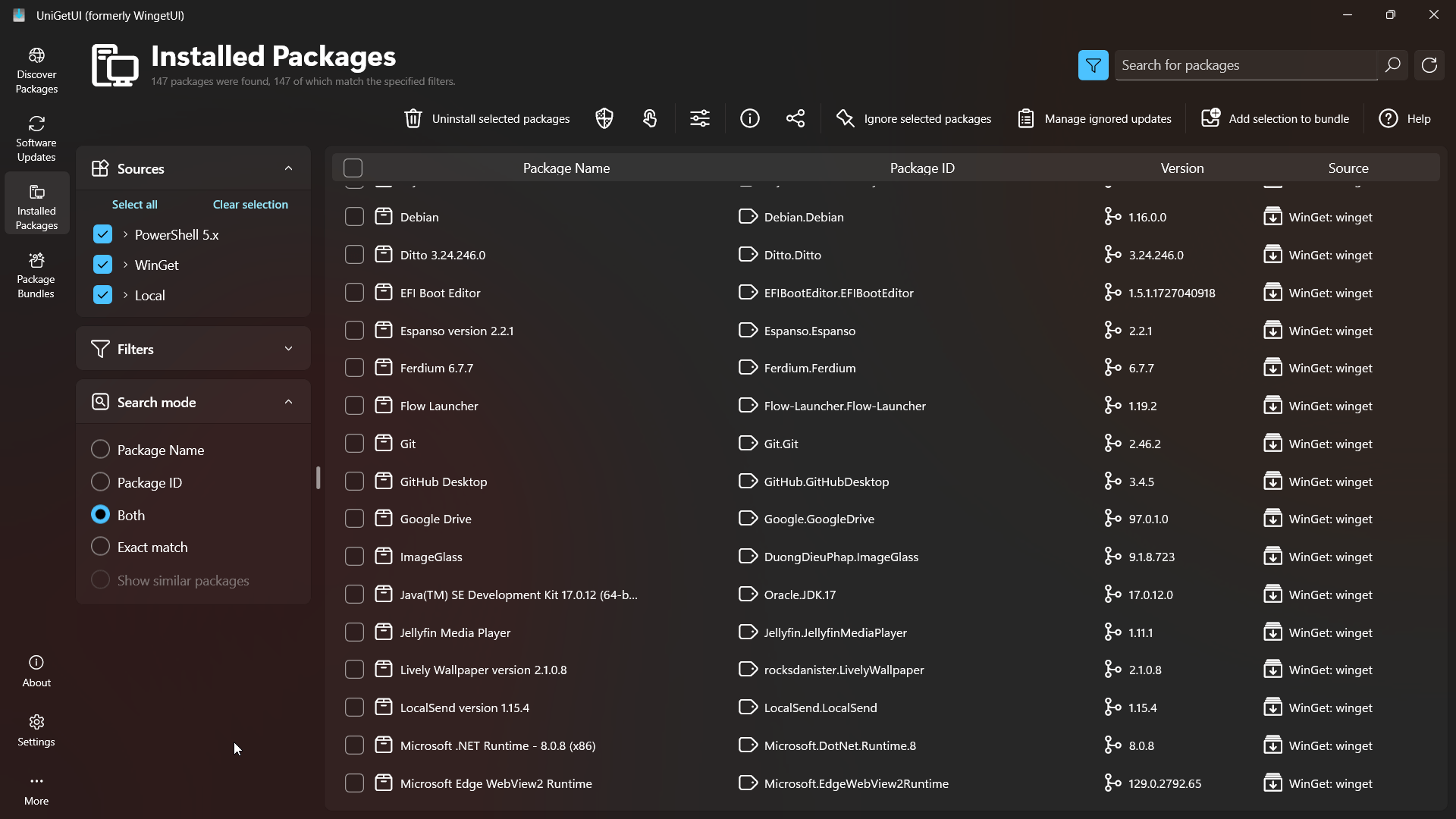
Task: Expand the WinGet source tree arrow
Action: pyautogui.click(x=125, y=265)
